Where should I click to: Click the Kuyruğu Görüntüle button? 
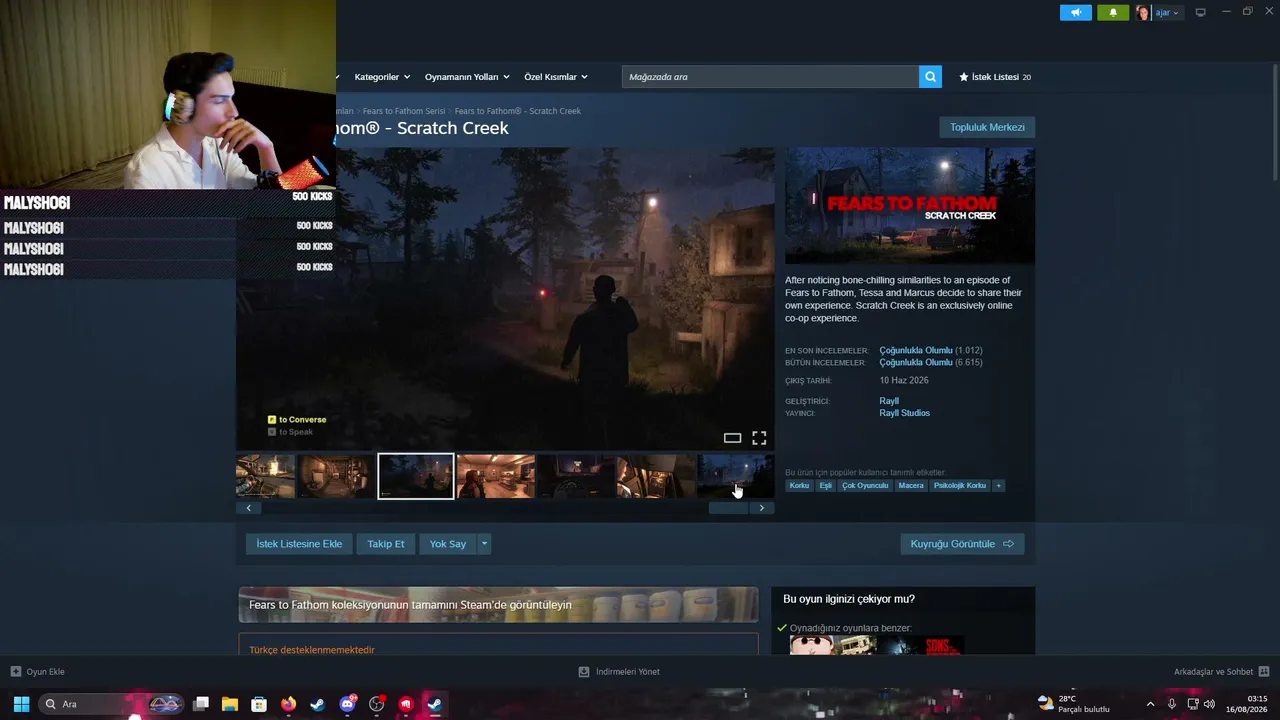pyautogui.click(x=962, y=544)
